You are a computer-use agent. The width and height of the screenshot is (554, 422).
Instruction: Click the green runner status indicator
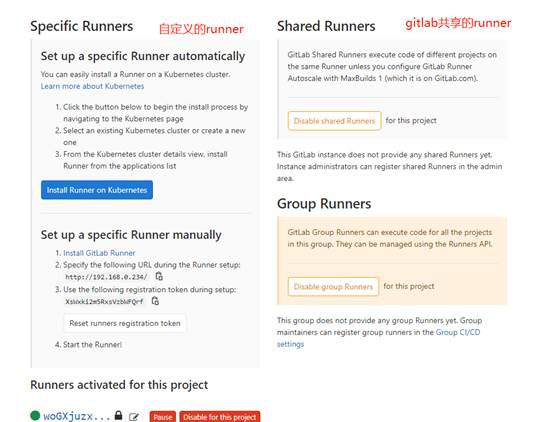tap(35, 415)
